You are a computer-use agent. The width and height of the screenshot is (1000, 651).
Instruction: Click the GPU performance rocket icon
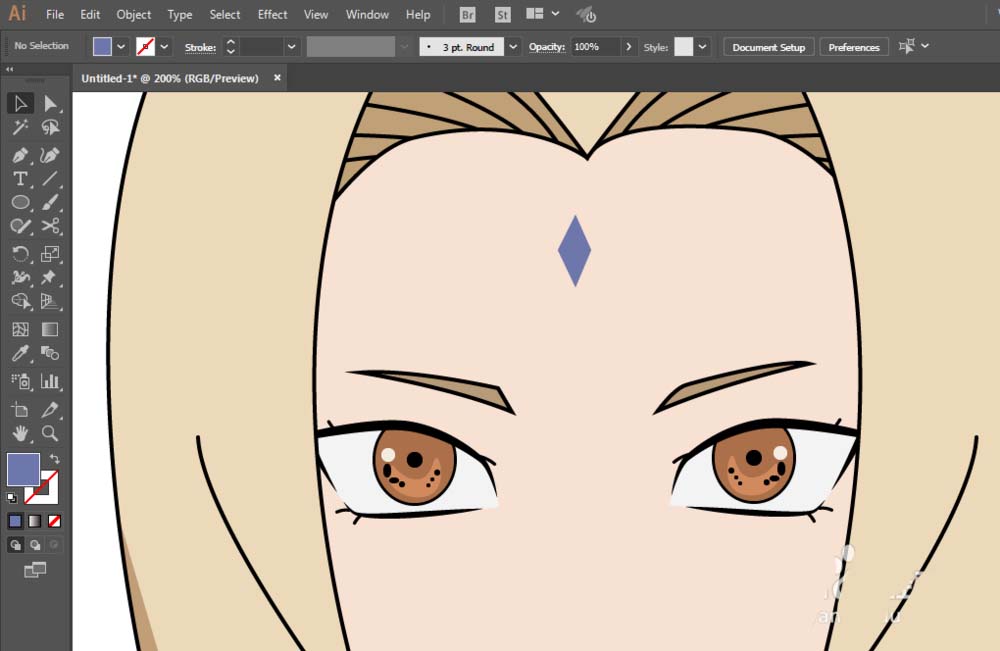(x=586, y=14)
